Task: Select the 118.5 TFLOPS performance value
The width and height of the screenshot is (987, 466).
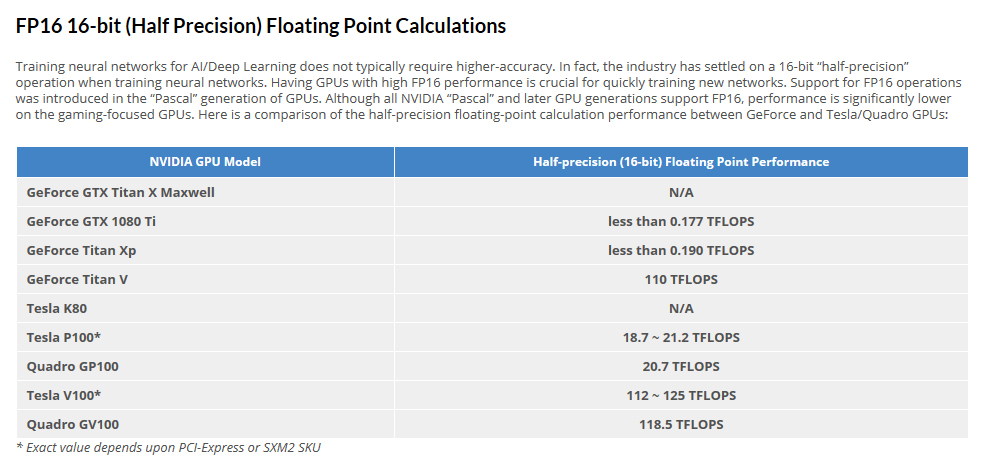Action: tap(681, 424)
